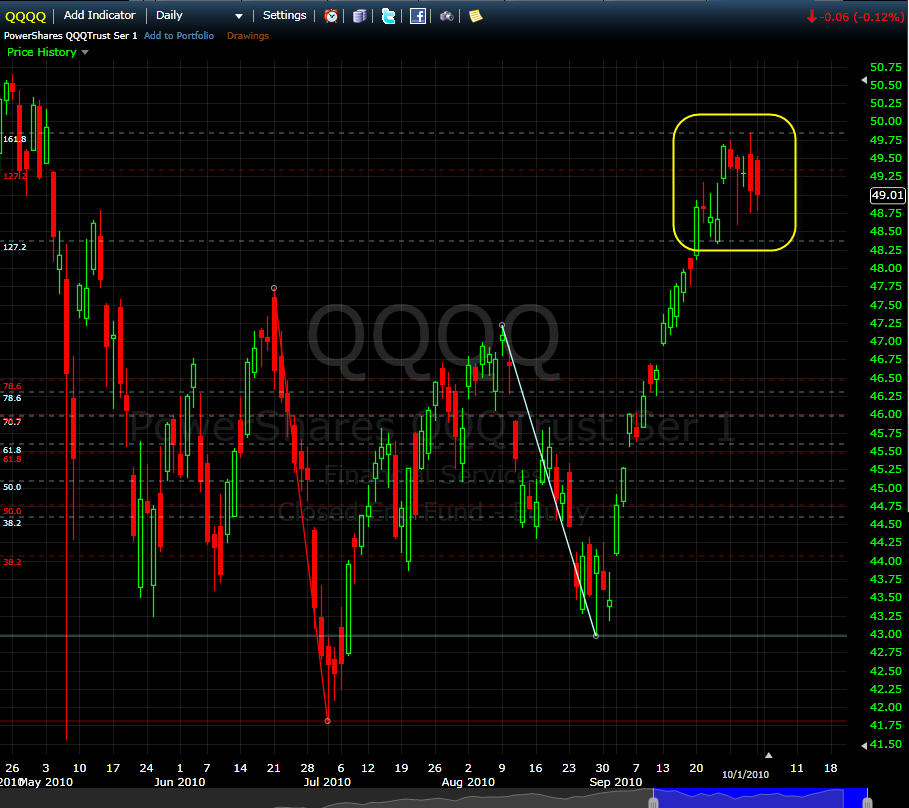Add a note with the yellow sticky note icon
Screen dimensions: 909x808
pyautogui.click(x=475, y=16)
